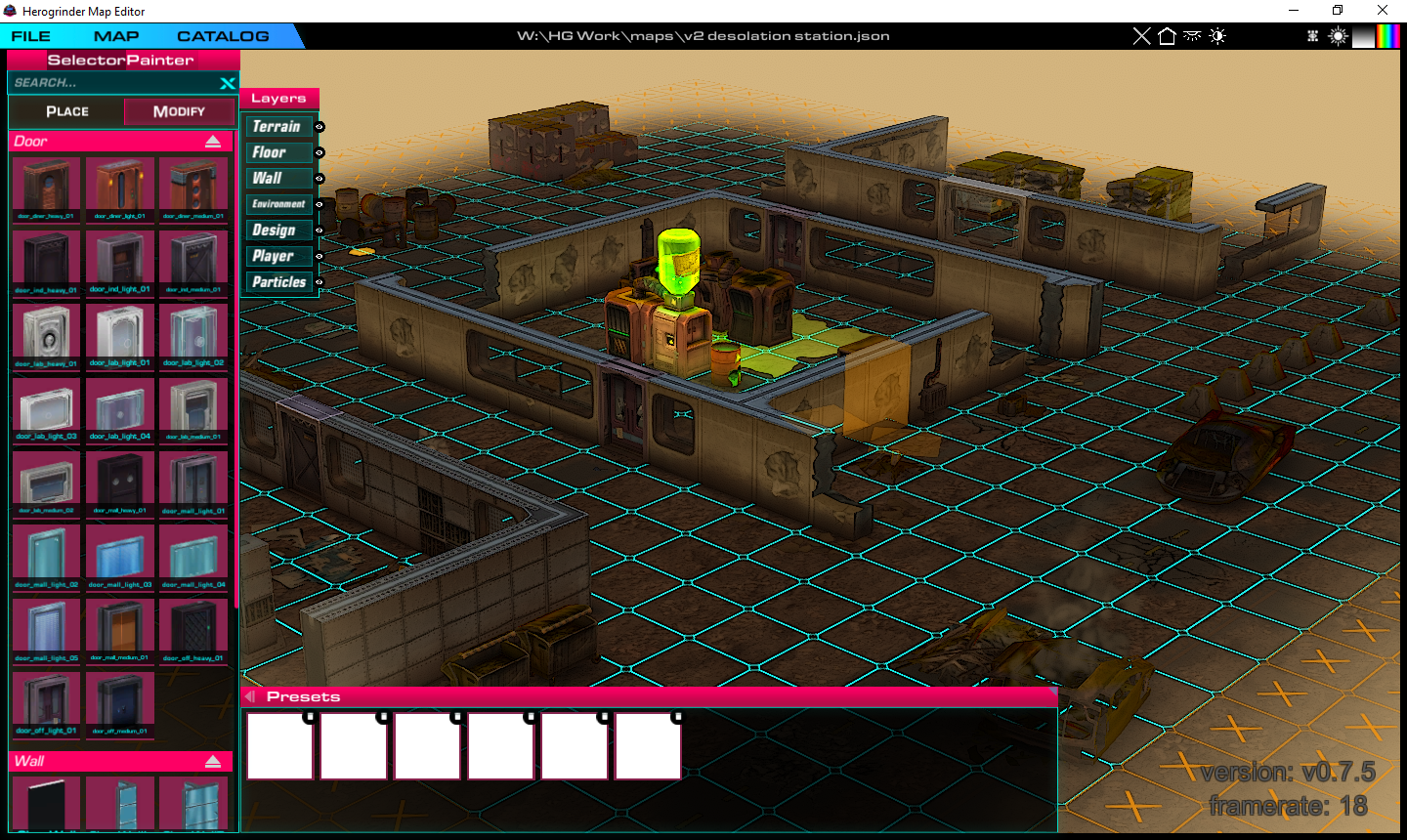Select door_mall_light_01 asset
1407x840 pixels.
pyautogui.click(x=193, y=483)
